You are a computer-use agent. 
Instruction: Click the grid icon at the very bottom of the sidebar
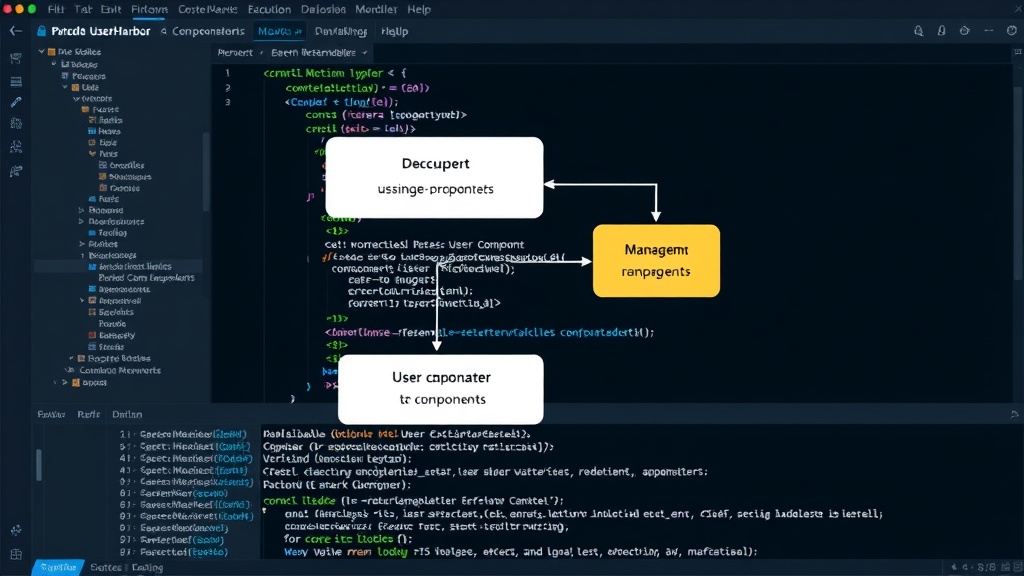(16, 554)
